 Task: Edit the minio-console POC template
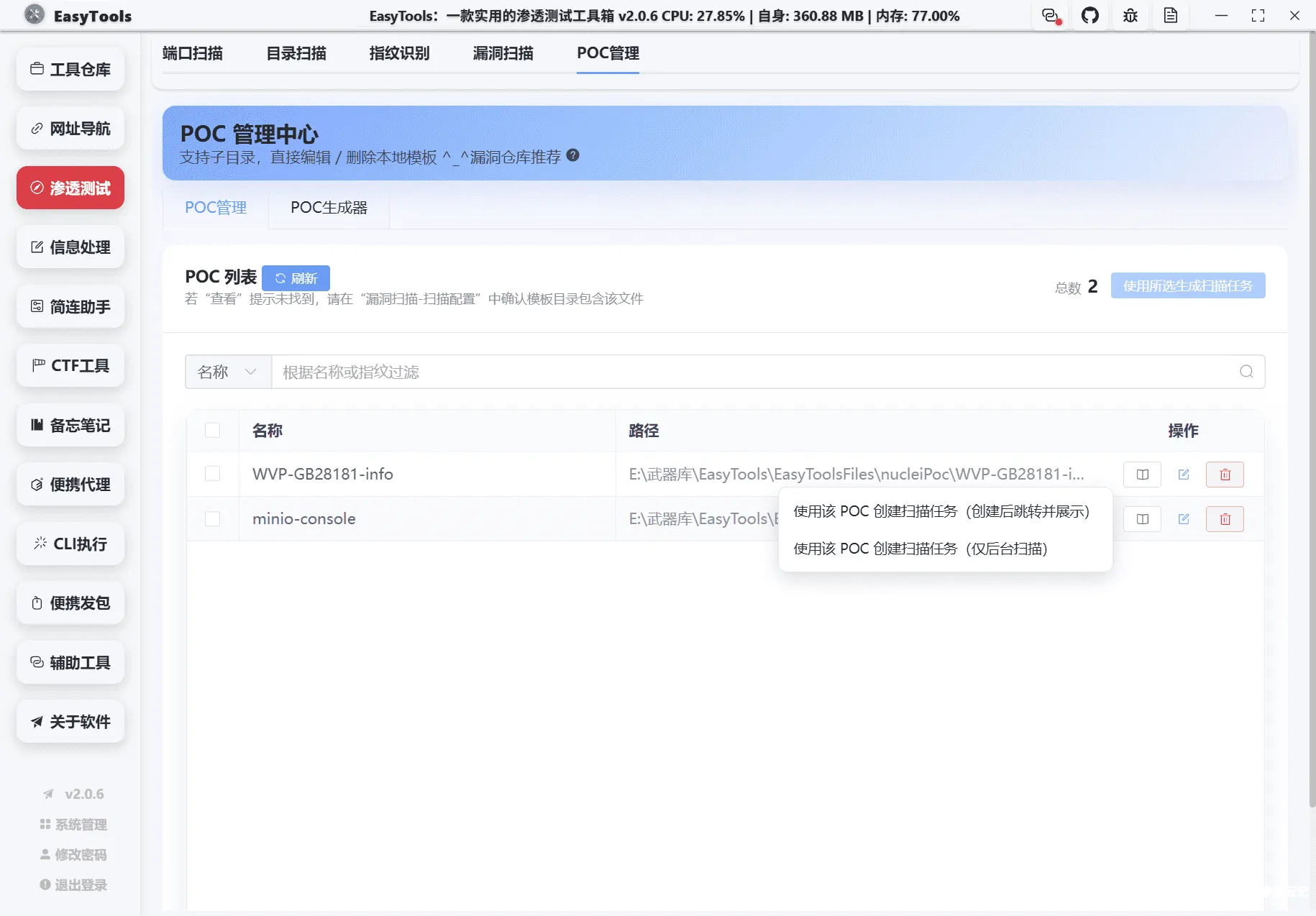click(x=1184, y=518)
